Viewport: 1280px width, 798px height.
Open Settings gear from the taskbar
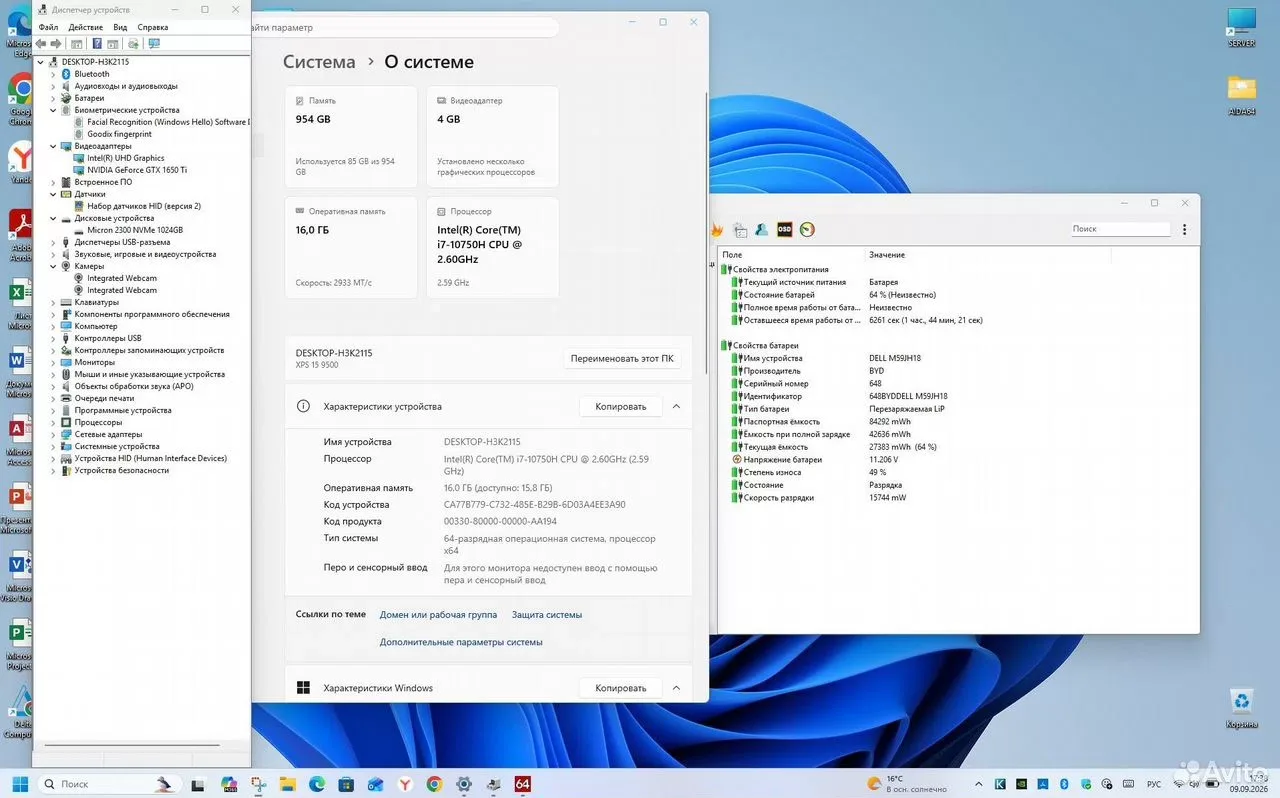click(x=464, y=784)
